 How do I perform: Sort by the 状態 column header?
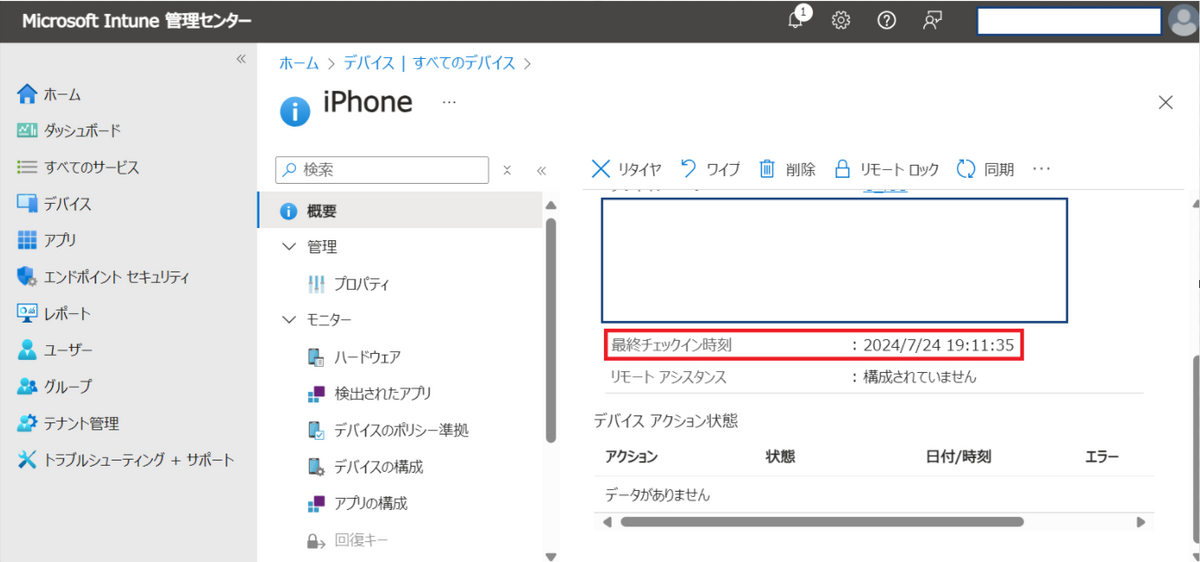click(780, 457)
